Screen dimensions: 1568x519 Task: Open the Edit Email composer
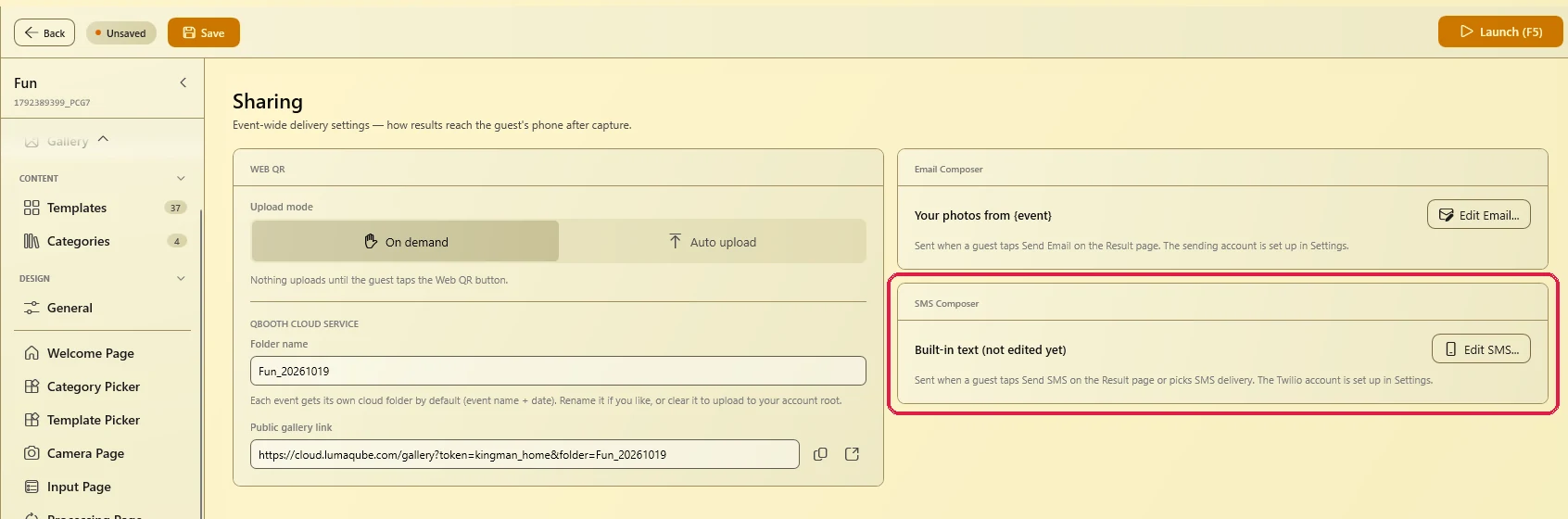tap(1479, 215)
